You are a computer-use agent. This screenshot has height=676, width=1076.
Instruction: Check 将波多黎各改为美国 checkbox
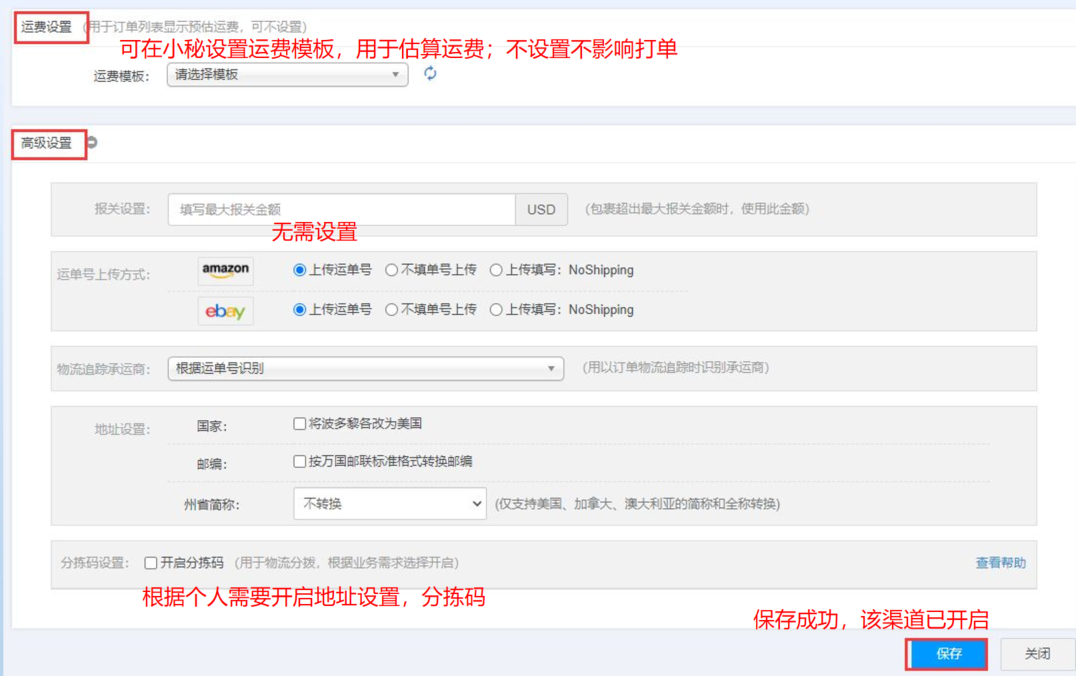coord(299,424)
